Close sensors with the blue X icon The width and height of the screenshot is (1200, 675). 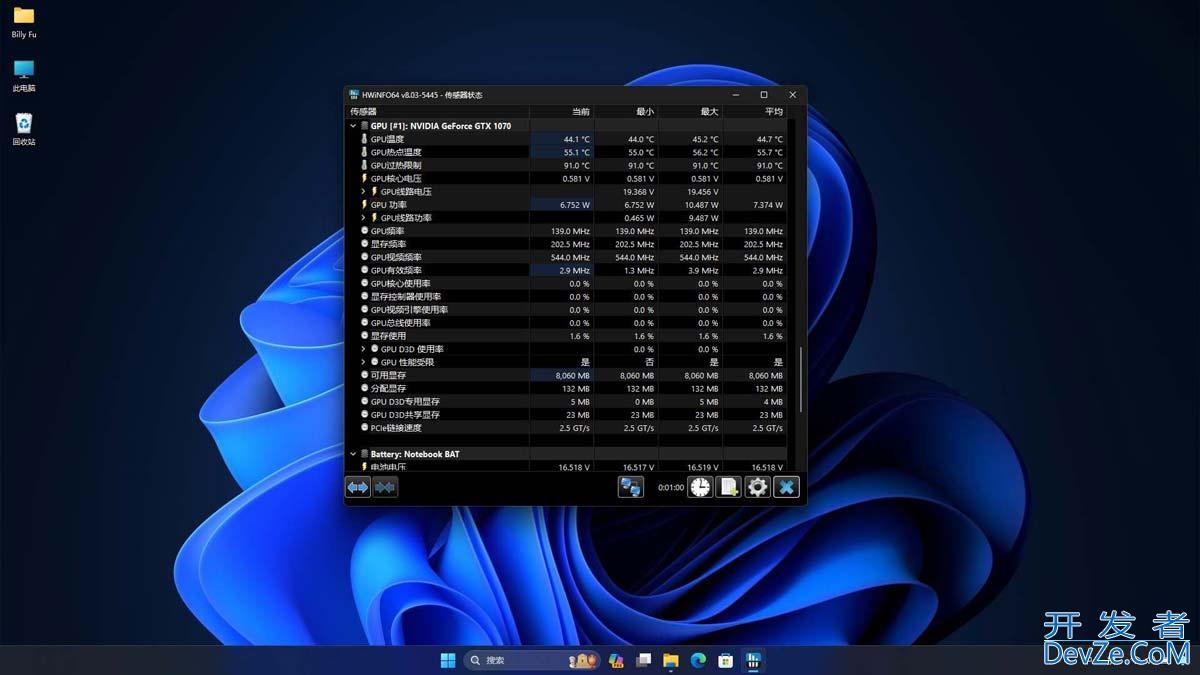787,487
